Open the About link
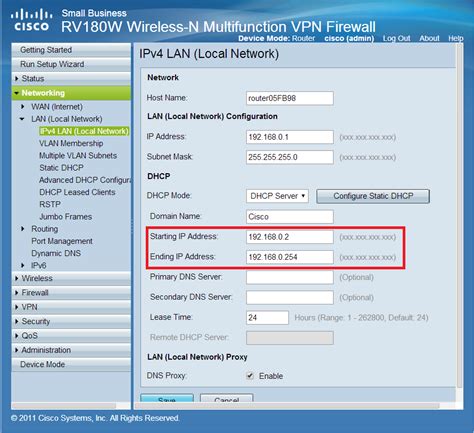This screenshot has height=433, width=474. point(429,38)
